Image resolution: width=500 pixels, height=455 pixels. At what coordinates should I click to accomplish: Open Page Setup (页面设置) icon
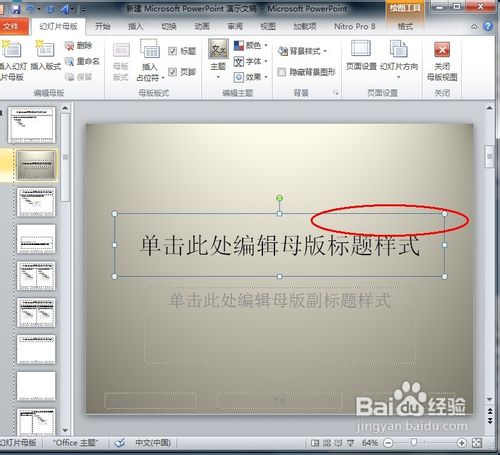(361, 49)
